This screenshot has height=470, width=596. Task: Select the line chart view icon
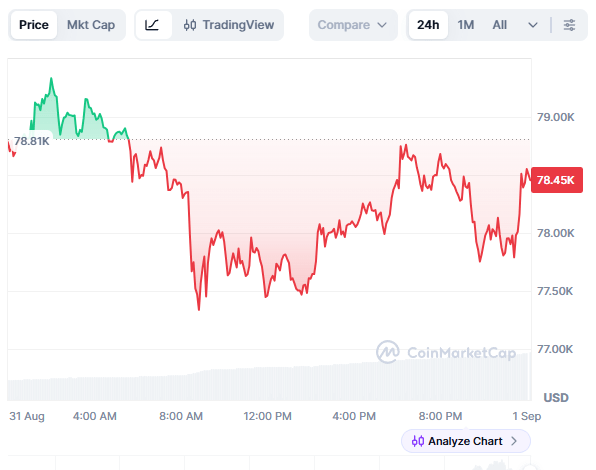152,25
